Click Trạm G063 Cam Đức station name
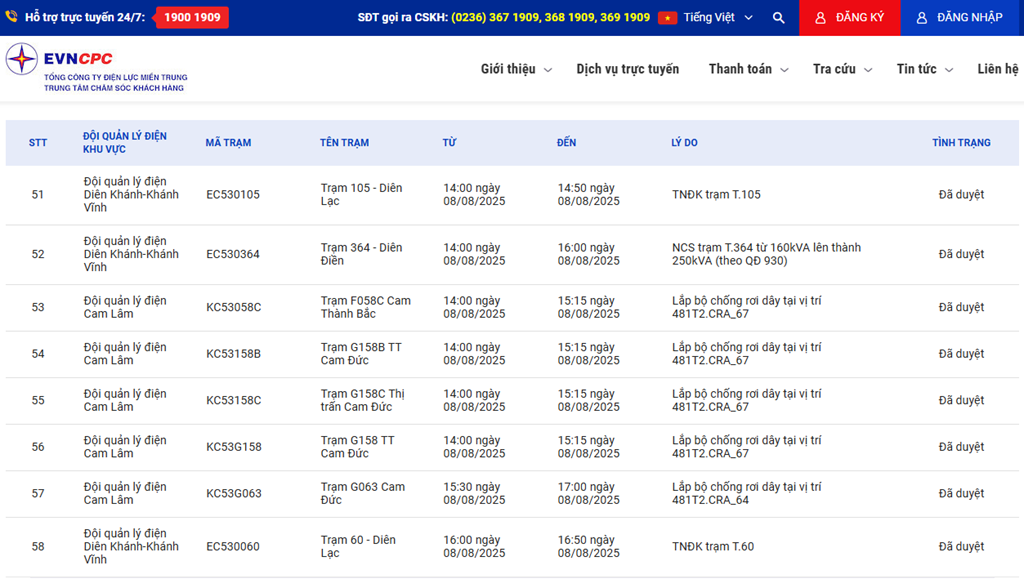This screenshot has height=579, width=1024. pos(362,493)
